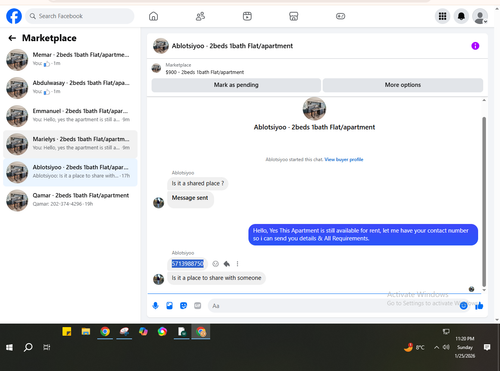500x371 pixels.
Task: Click the Mark as pending button
Action: pyautogui.click(x=236, y=85)
